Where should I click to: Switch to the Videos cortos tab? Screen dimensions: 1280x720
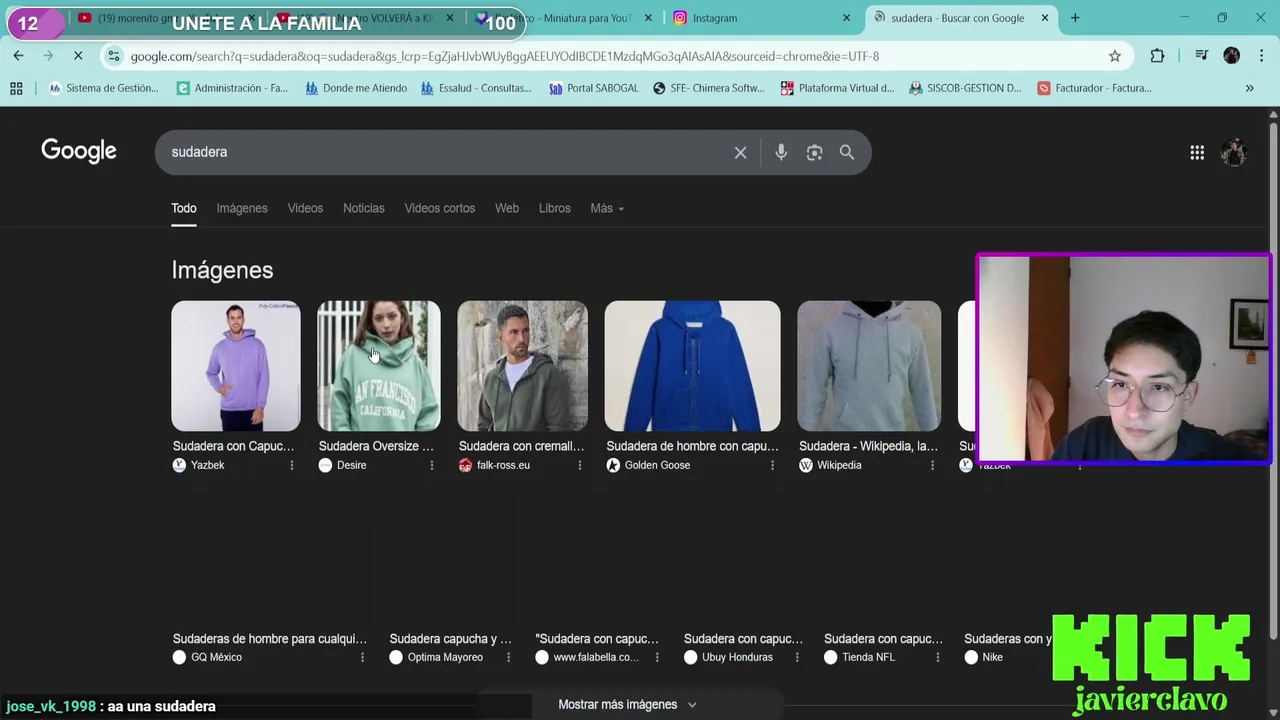pyautogui.click(x=440, y=208)
